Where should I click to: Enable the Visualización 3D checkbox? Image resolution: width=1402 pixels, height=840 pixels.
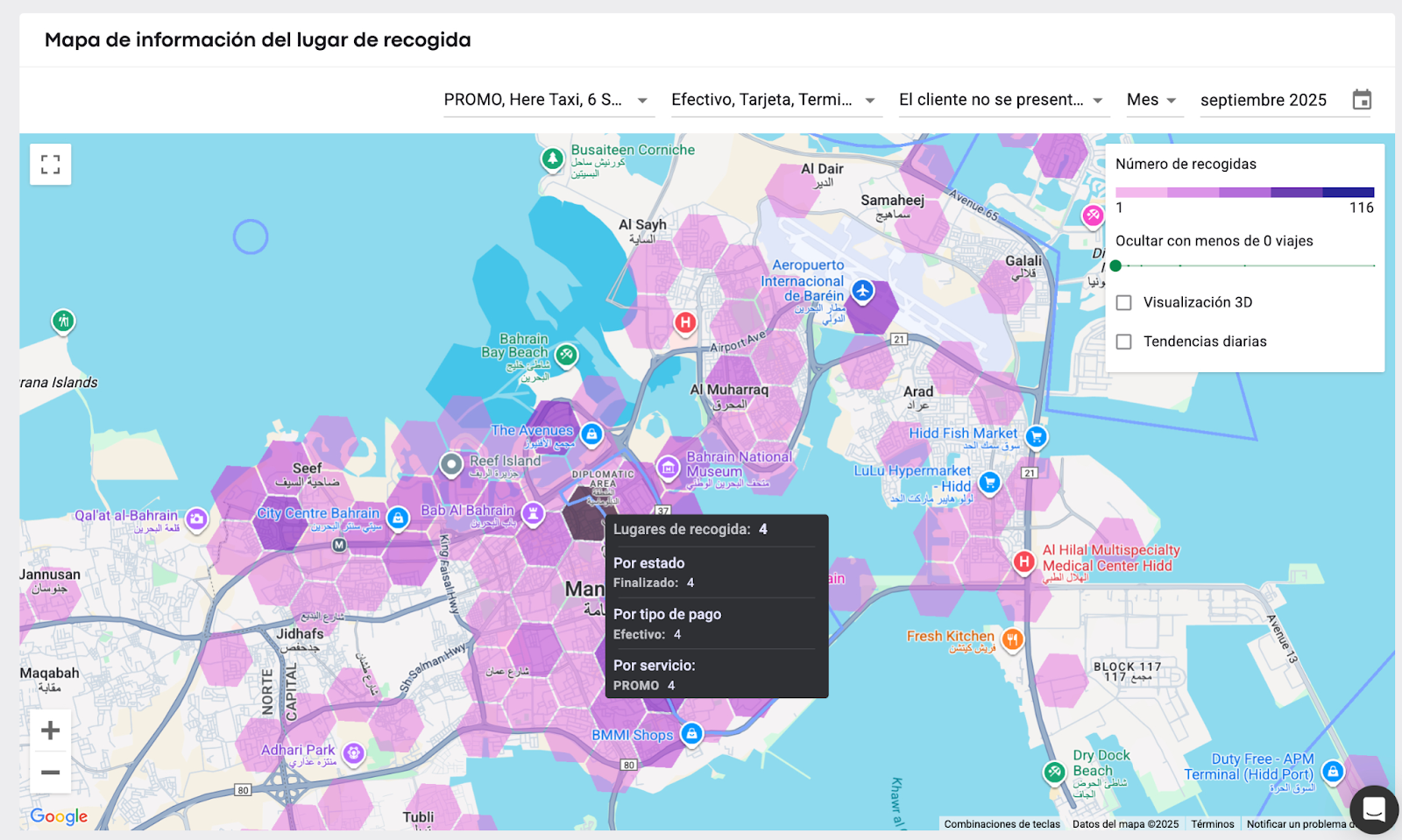tap(1124, 302)
